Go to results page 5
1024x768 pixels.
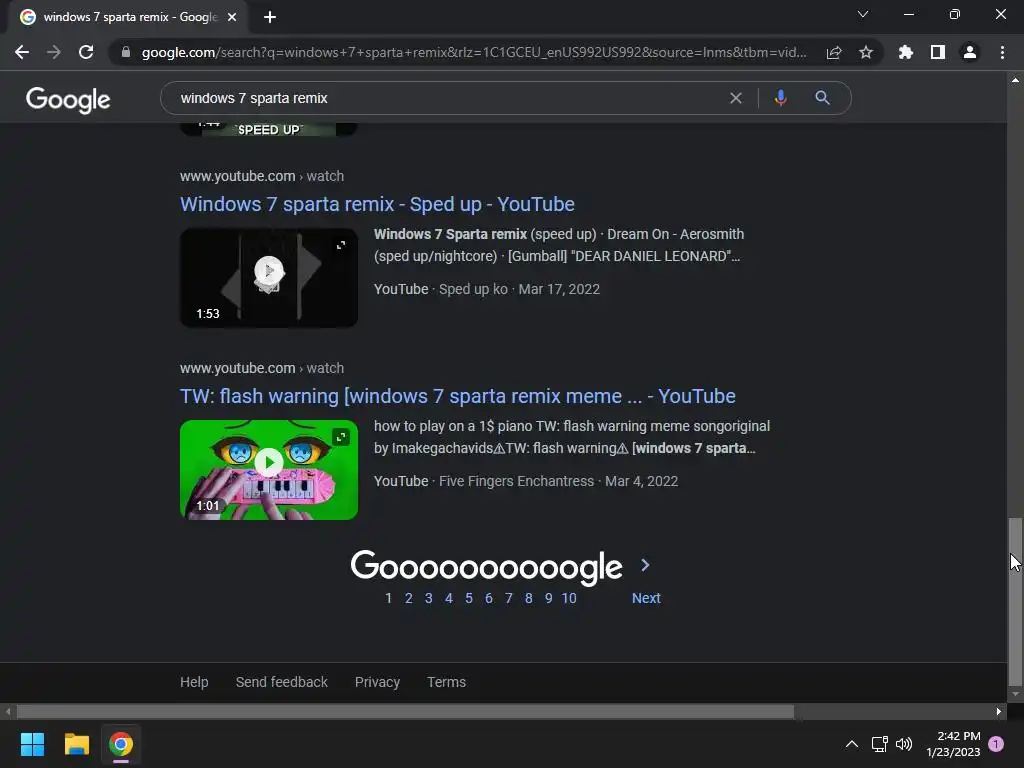click(469, 598)
